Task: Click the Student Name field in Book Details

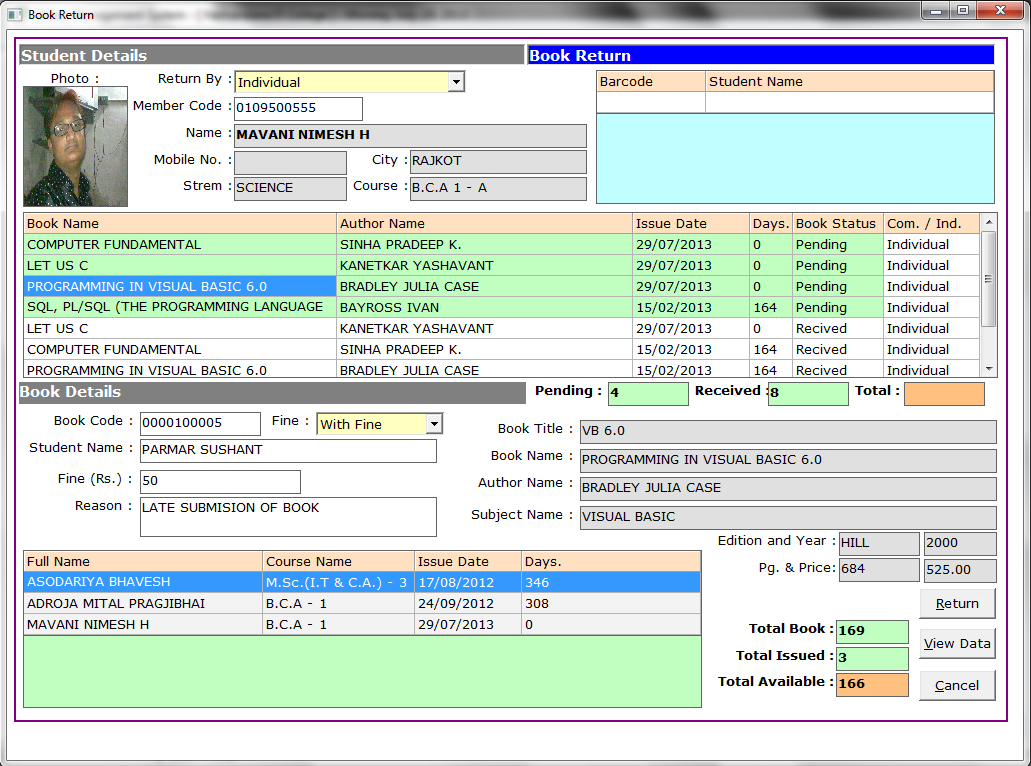Action: click(288, 450)
